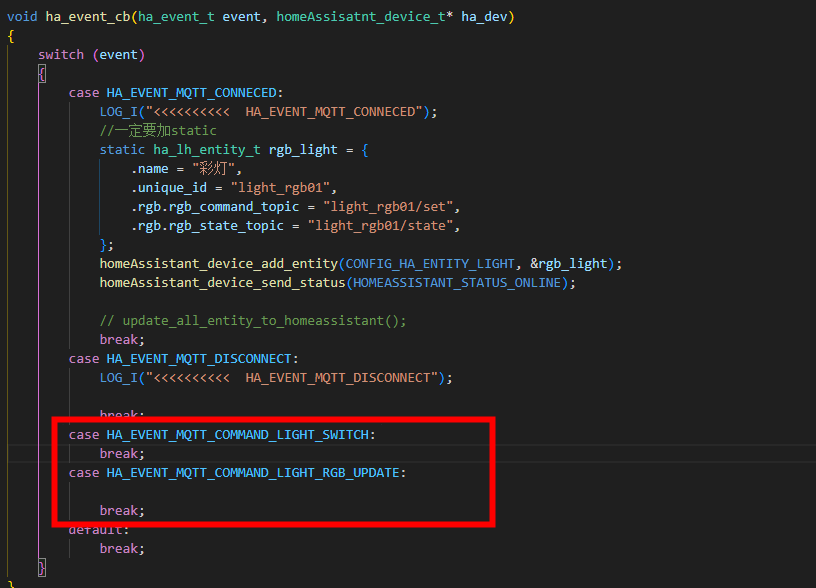Image resolution: width=816 pixels, height=588 pixels.
Task: Click the closing brace of the switch block
Action: (x=42, y=568)
